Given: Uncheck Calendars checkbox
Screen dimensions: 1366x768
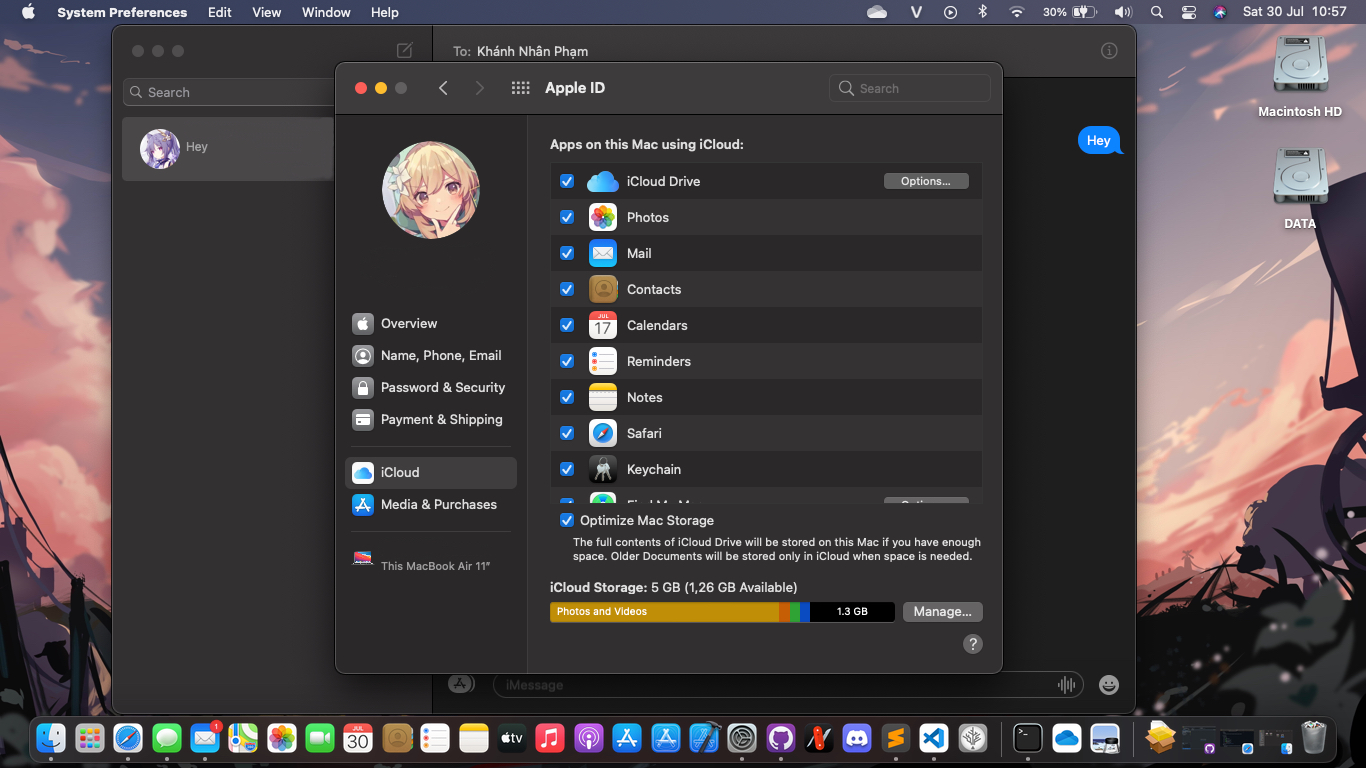Looking at the screenshot, I should click(567, 325).
